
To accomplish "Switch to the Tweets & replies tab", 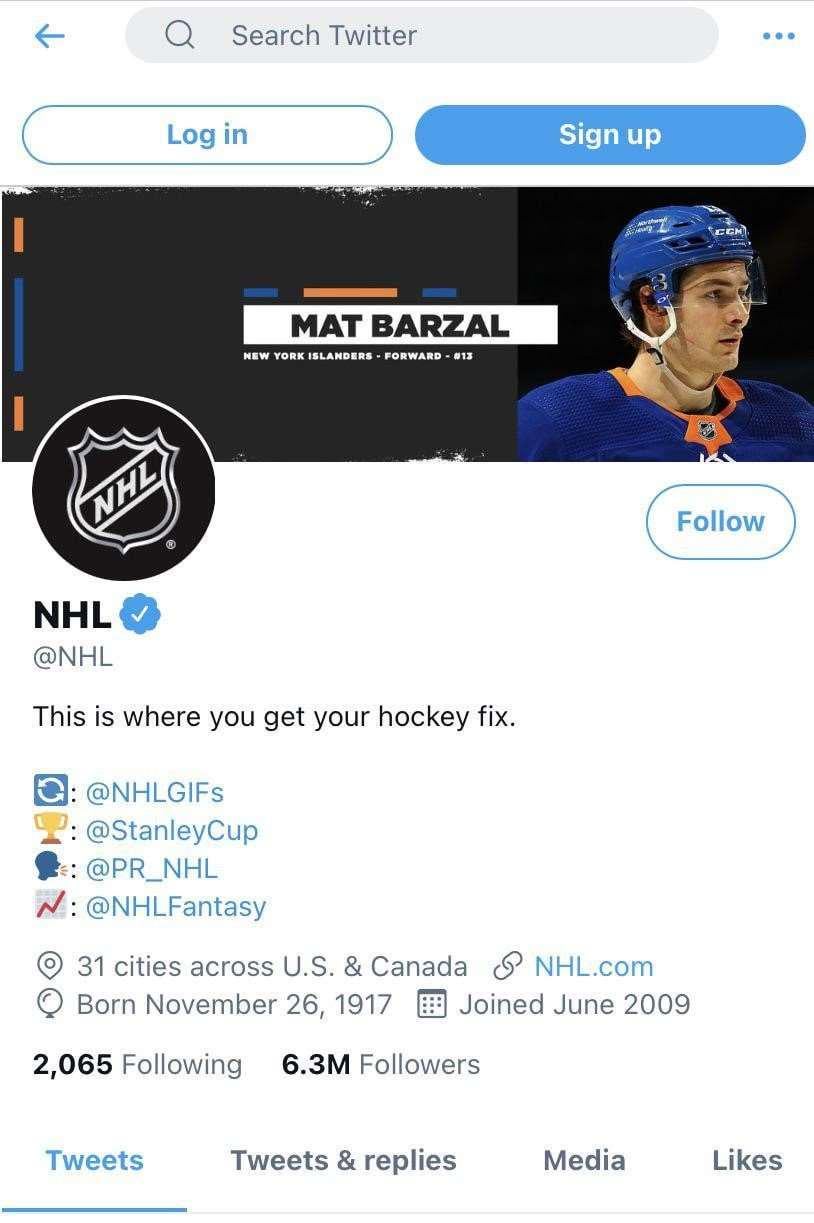I will coord(343,1160).
